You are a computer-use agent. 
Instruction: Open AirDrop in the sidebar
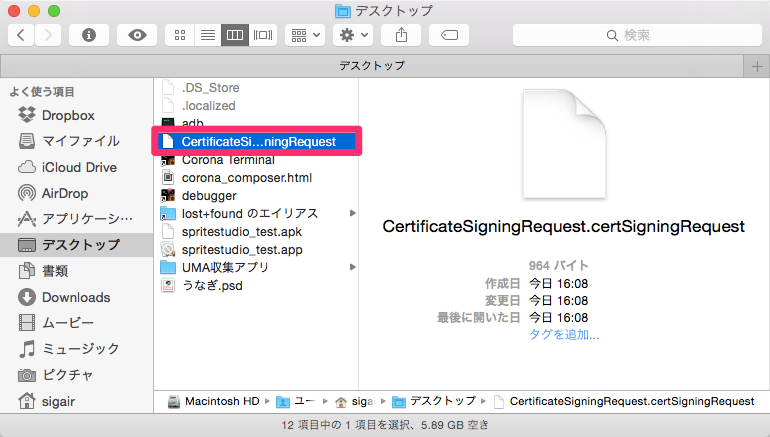coord(65,193)
